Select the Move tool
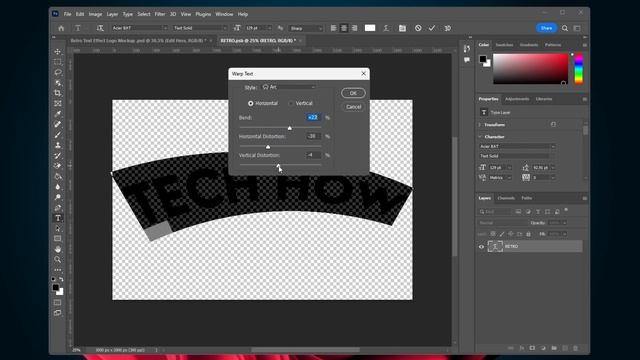Image resolution: width=640 pixels, height=360 pixels. [x=58, y=52]
